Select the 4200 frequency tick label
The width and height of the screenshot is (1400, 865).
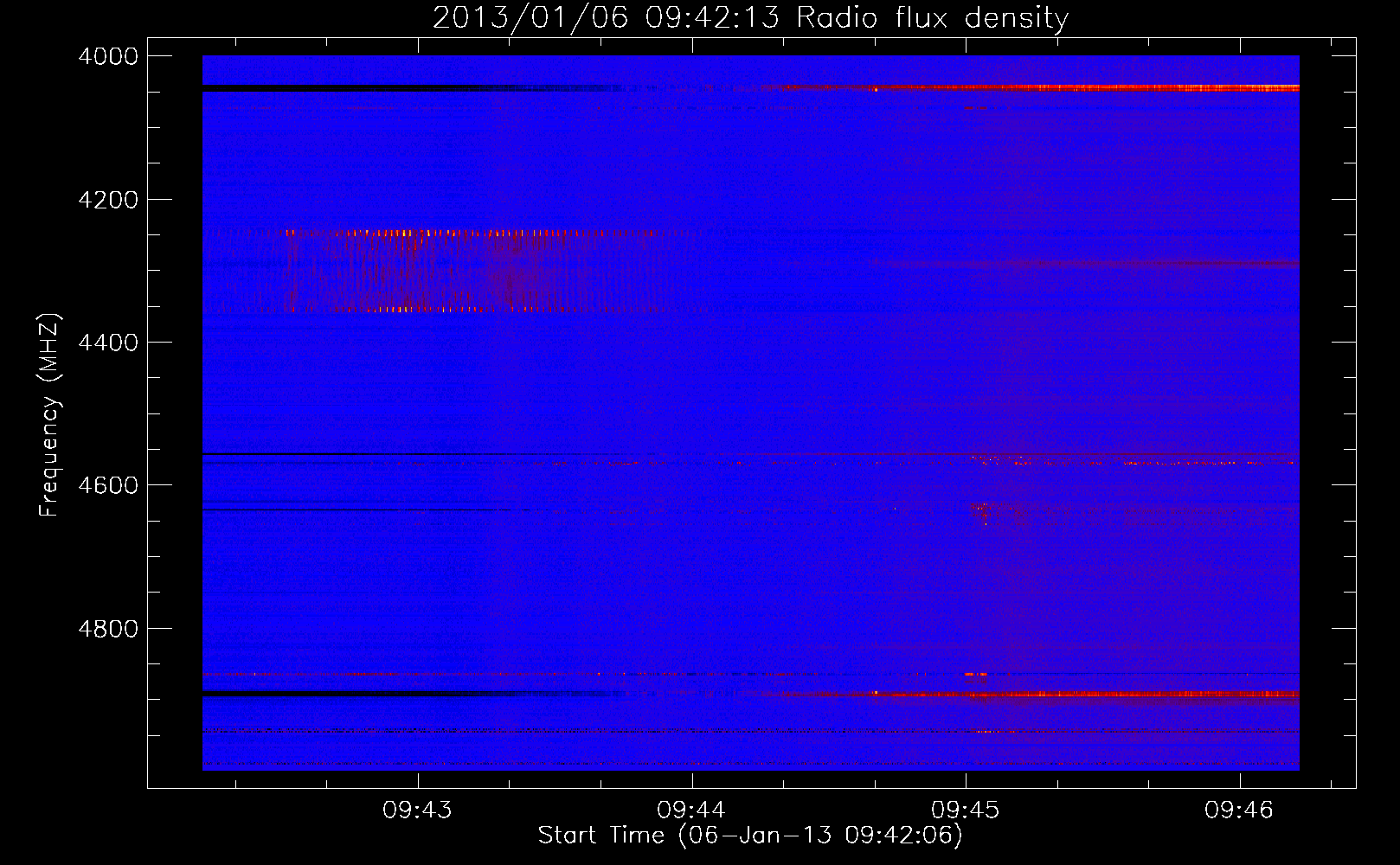pyautogui.click(x=108, y=200)
